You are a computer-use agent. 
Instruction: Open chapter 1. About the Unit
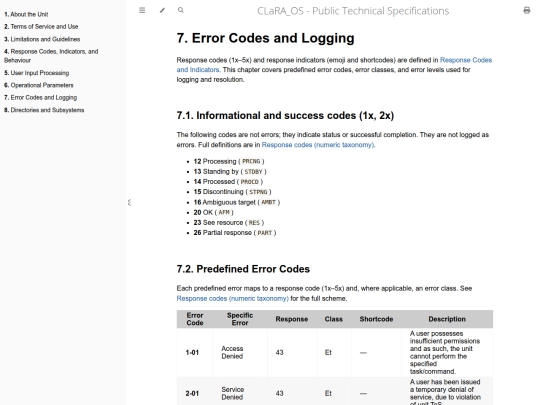[x=26, y=14]
